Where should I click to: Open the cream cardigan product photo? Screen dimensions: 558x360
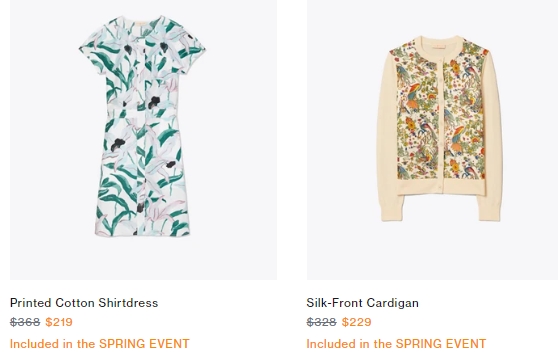pyautogui.click(x=432, y=139)
